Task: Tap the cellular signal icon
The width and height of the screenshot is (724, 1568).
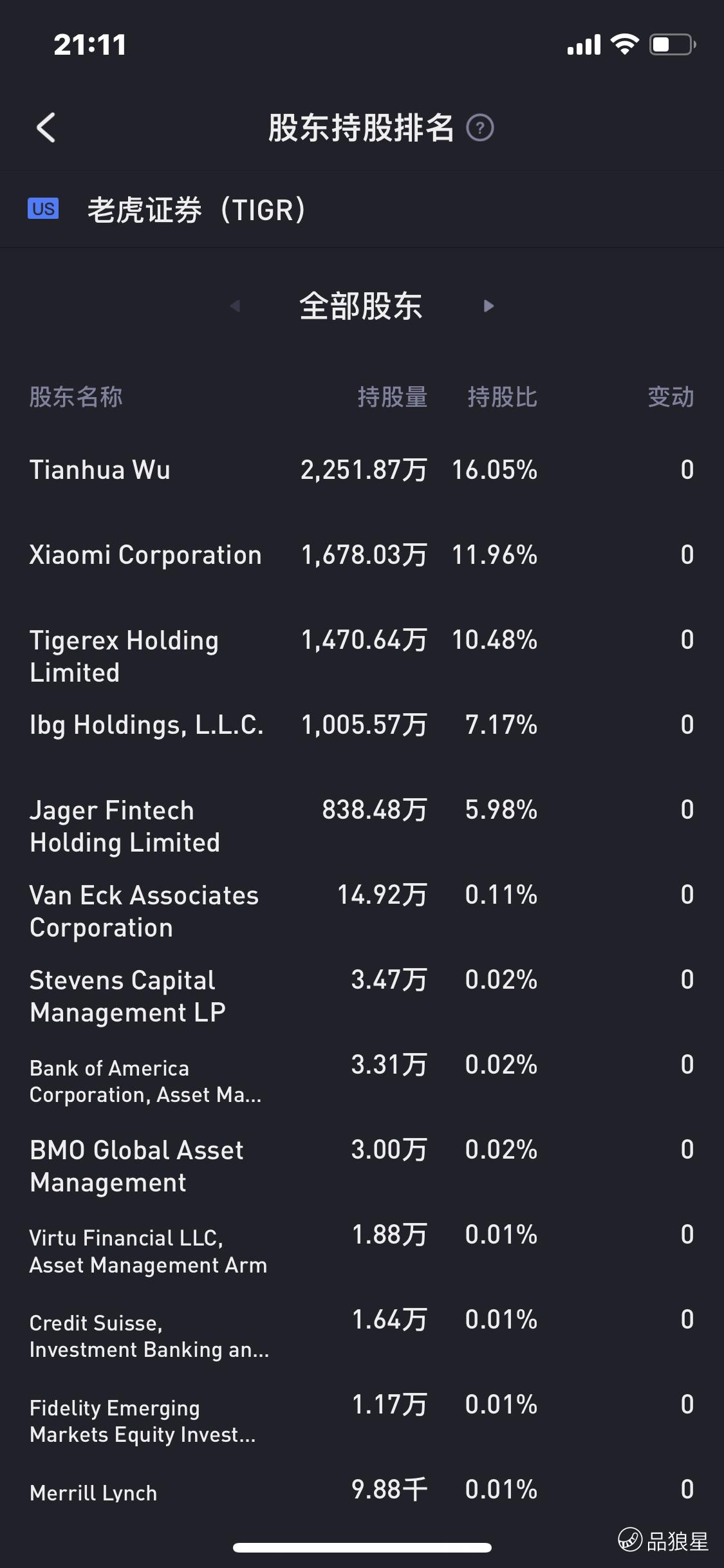Action: pyautogui.click(x=584, y=44)
